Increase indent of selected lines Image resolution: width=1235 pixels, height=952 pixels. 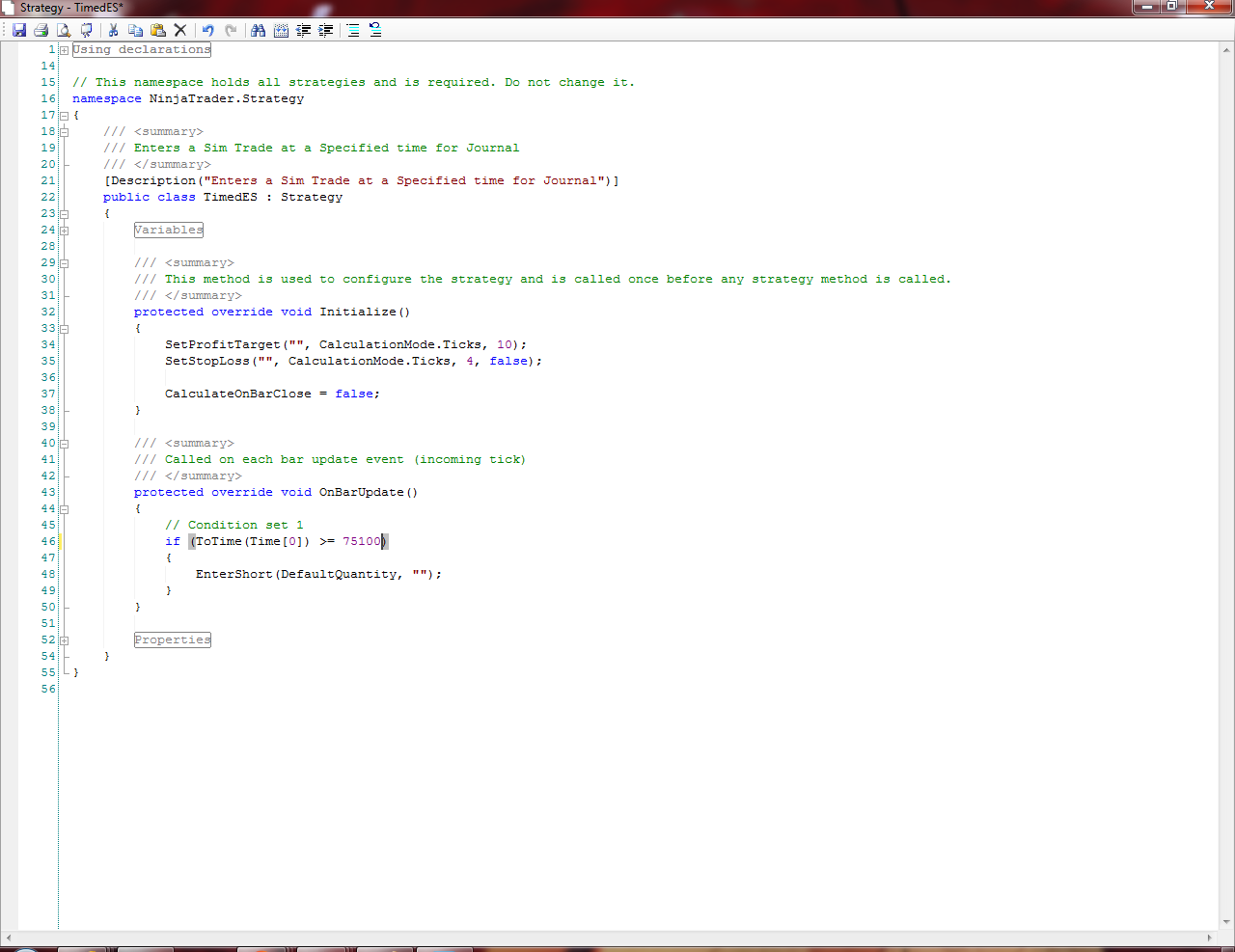[x=326, y=30]
